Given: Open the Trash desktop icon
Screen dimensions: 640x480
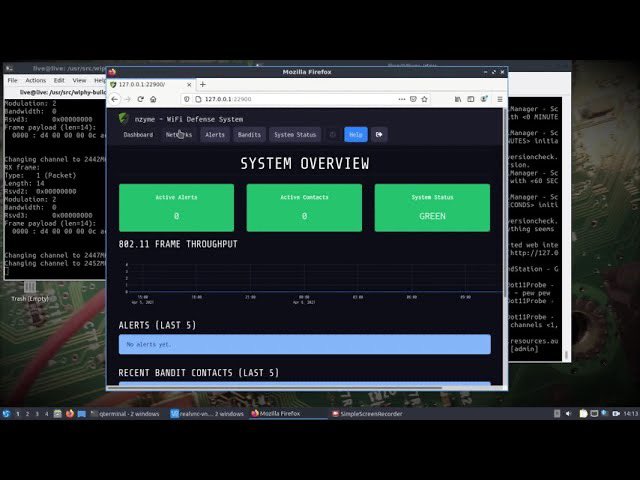Looking at the screenshot, I should (30, 291).
